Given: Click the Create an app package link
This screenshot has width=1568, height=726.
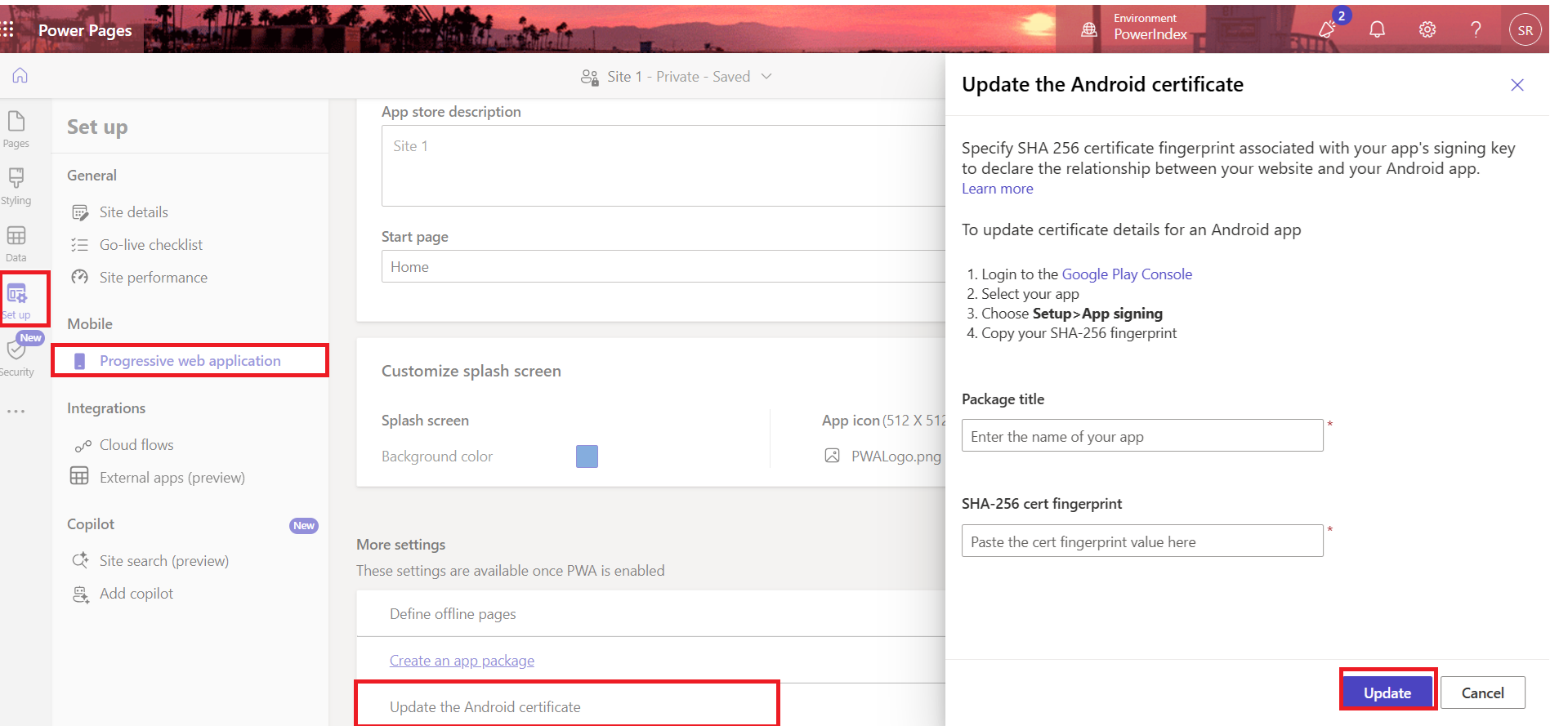Looking at the screenshot, I should (462, 661).
